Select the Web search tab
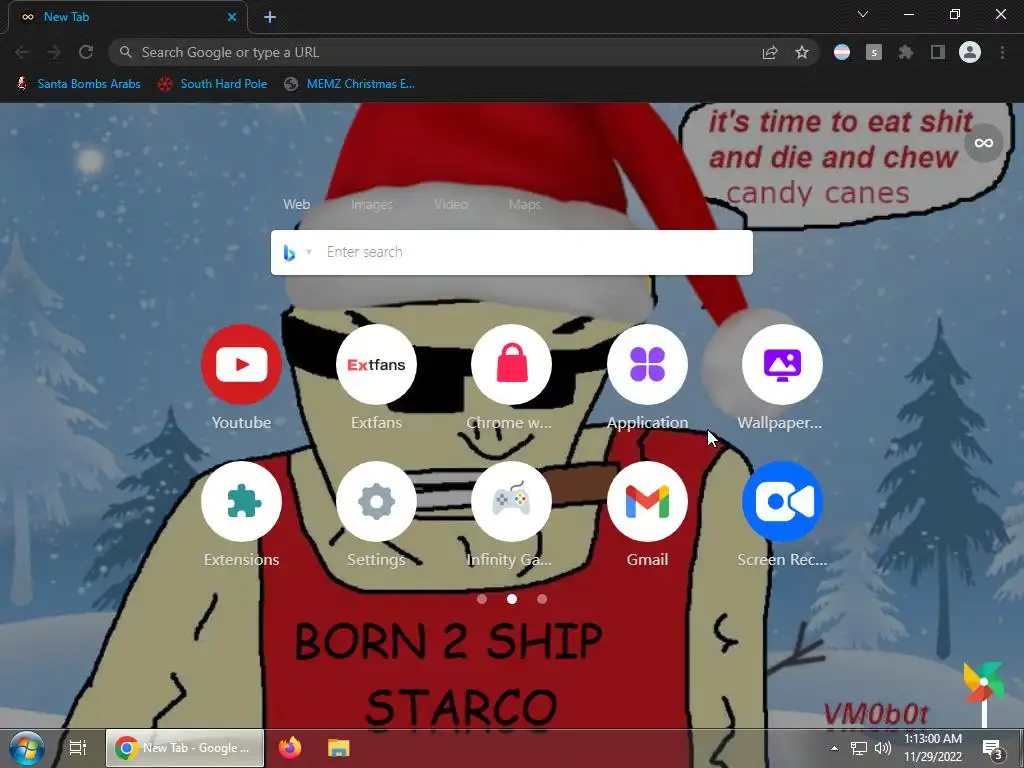This screenshot has height=768, width=1024. (x=296, y=204)
